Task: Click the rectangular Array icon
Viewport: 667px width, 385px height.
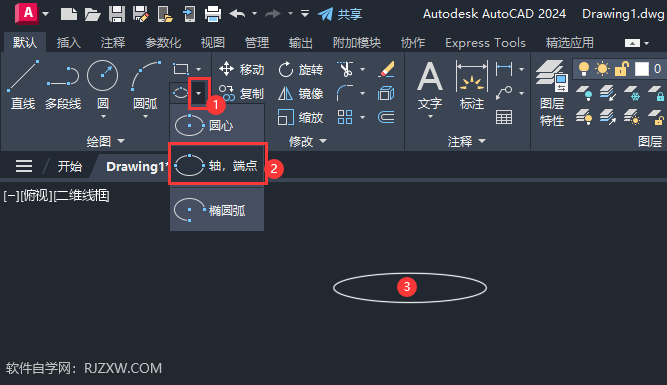Action: tap(345, 117)
